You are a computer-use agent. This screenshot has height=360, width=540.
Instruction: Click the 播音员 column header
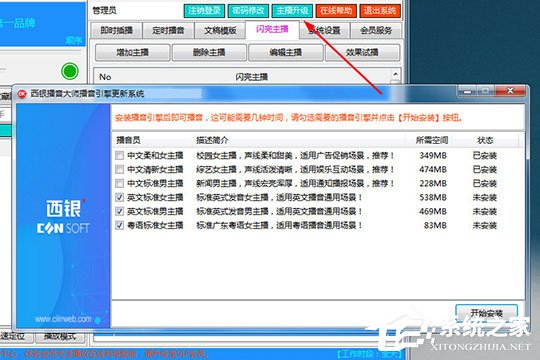pos(152,140)
